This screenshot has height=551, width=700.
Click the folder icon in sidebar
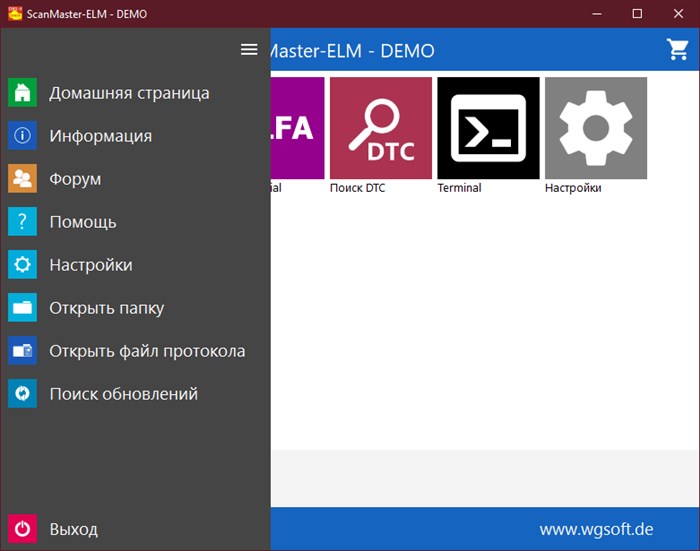point(22,307)
